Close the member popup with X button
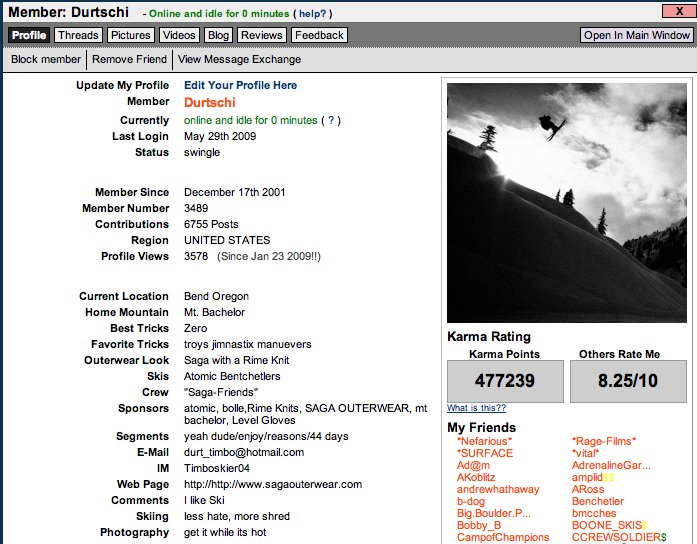 tap(679, 11)
